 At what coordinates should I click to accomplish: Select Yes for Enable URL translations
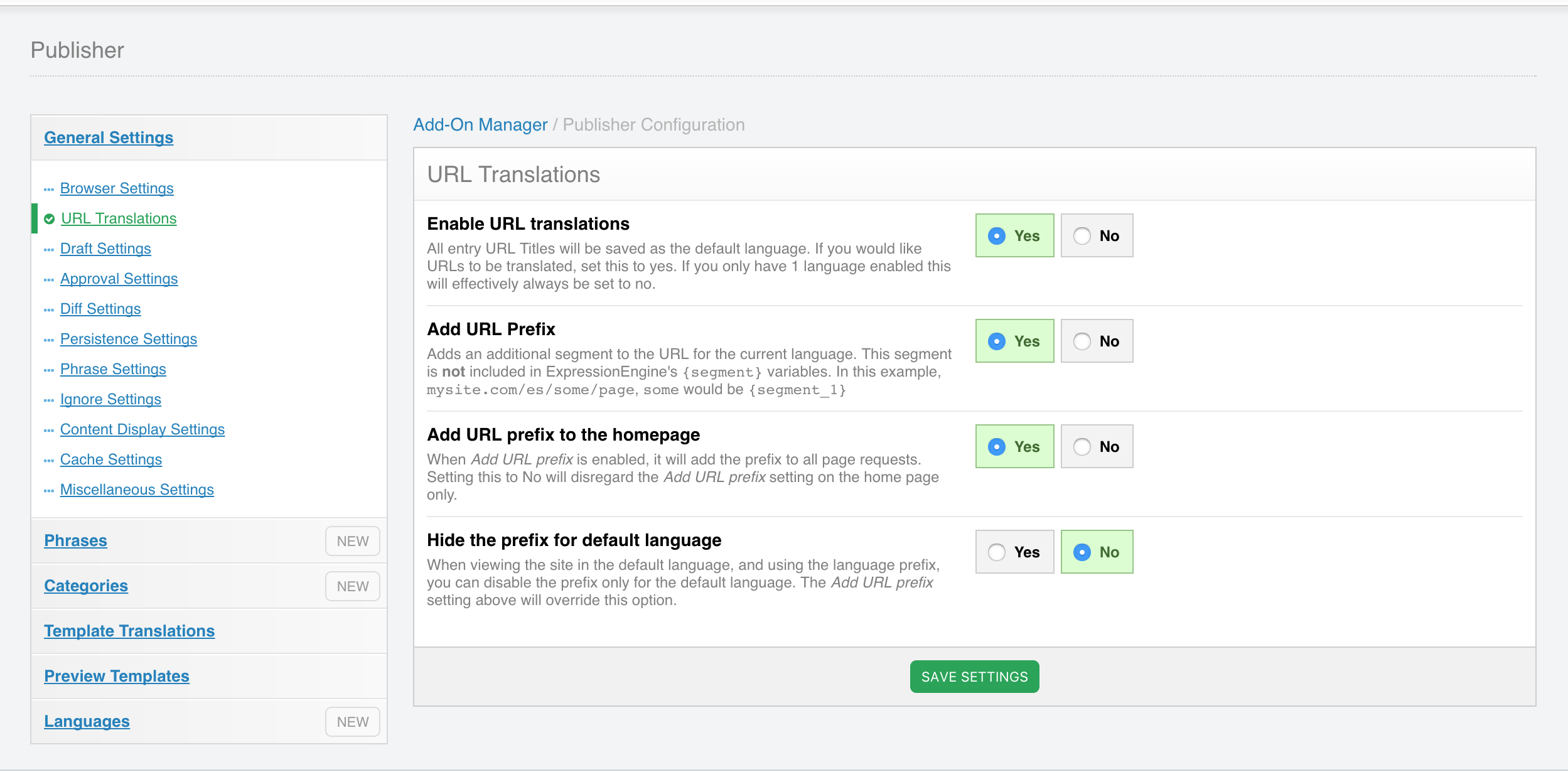(x=1014, y=235)
